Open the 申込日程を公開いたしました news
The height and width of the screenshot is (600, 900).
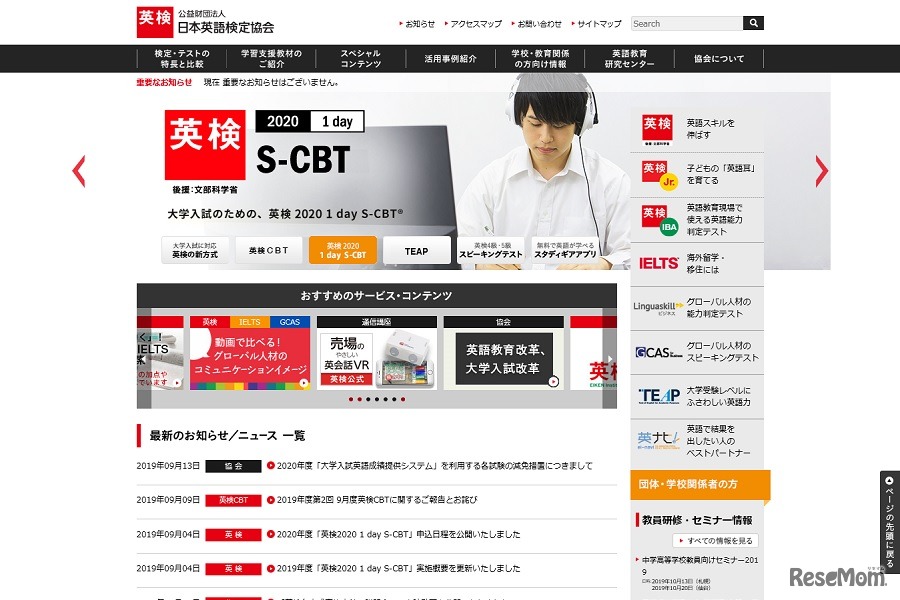(398, 535)
